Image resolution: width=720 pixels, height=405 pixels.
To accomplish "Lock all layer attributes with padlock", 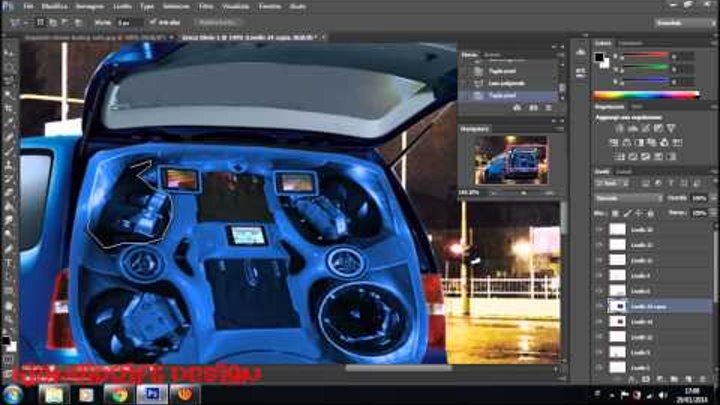I will (650, 213).
